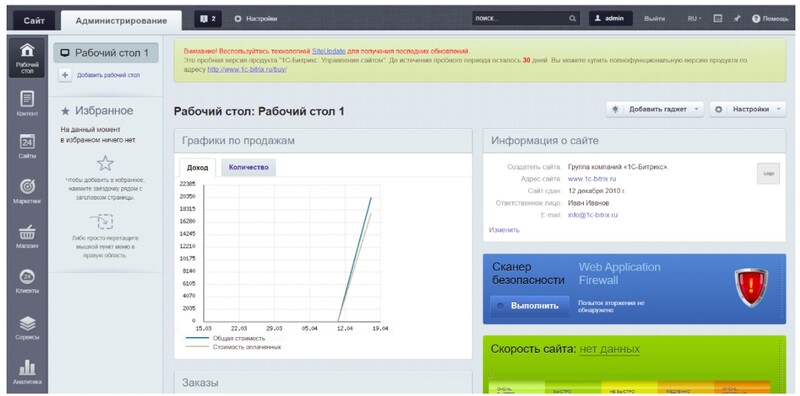
Task: Click the site Logo thumbnail
Action: pyautogui.click(x=768, y=174)
